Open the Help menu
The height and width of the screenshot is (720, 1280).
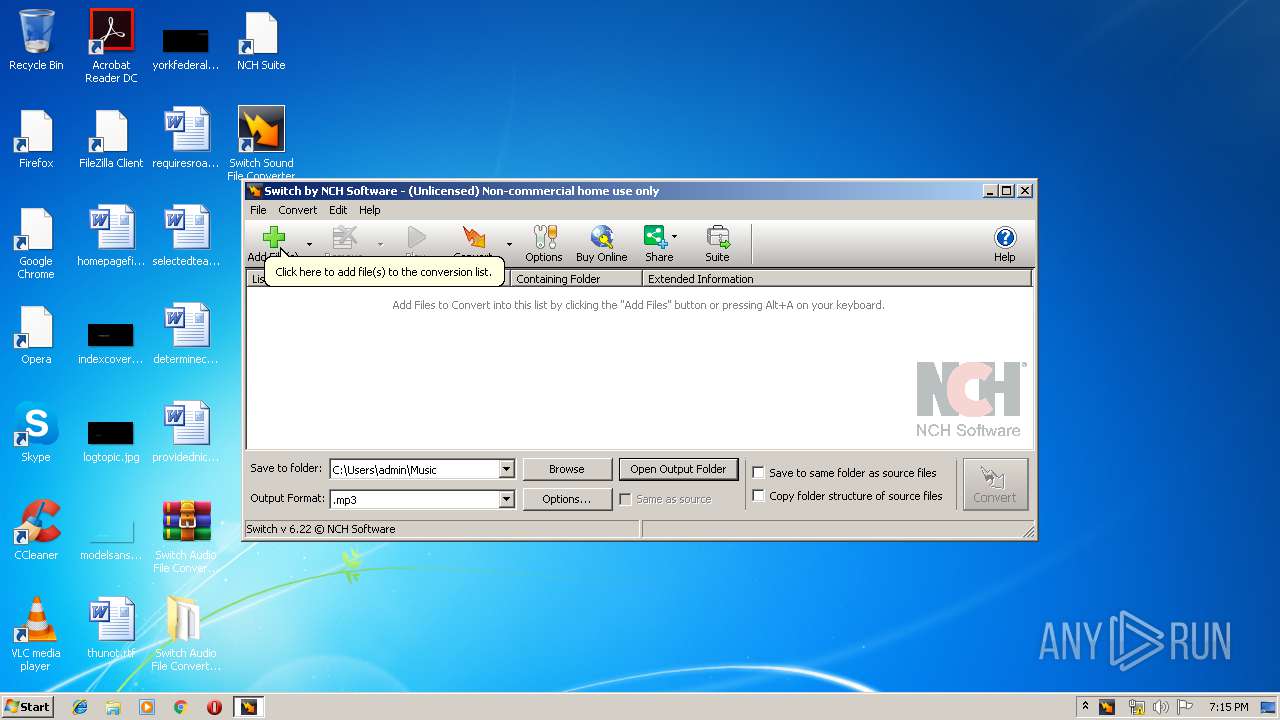370,210
